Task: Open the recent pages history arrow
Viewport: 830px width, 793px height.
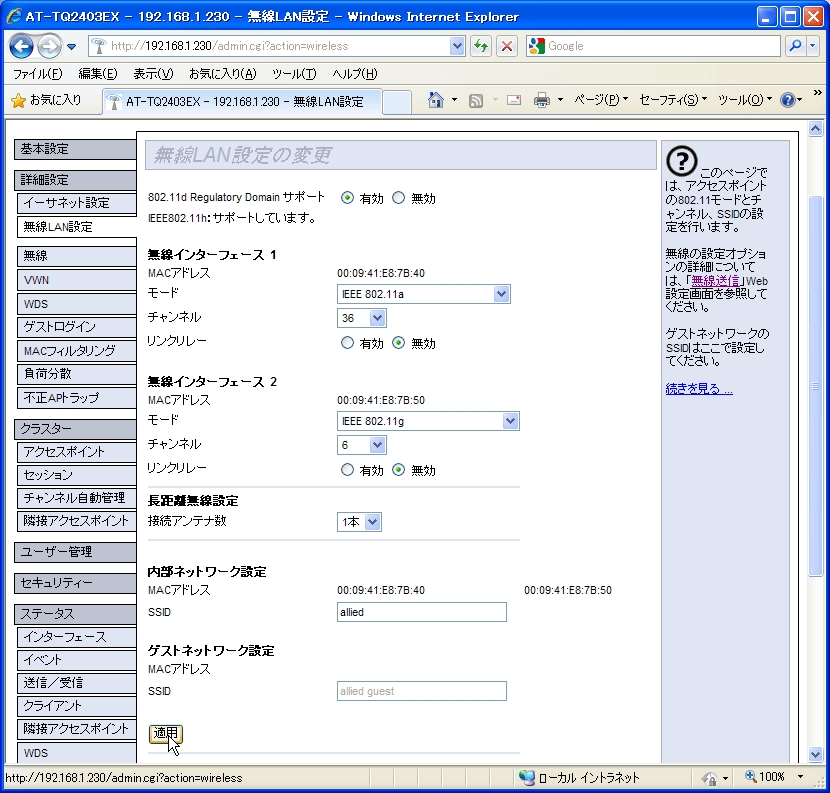Action: point(71,47)
